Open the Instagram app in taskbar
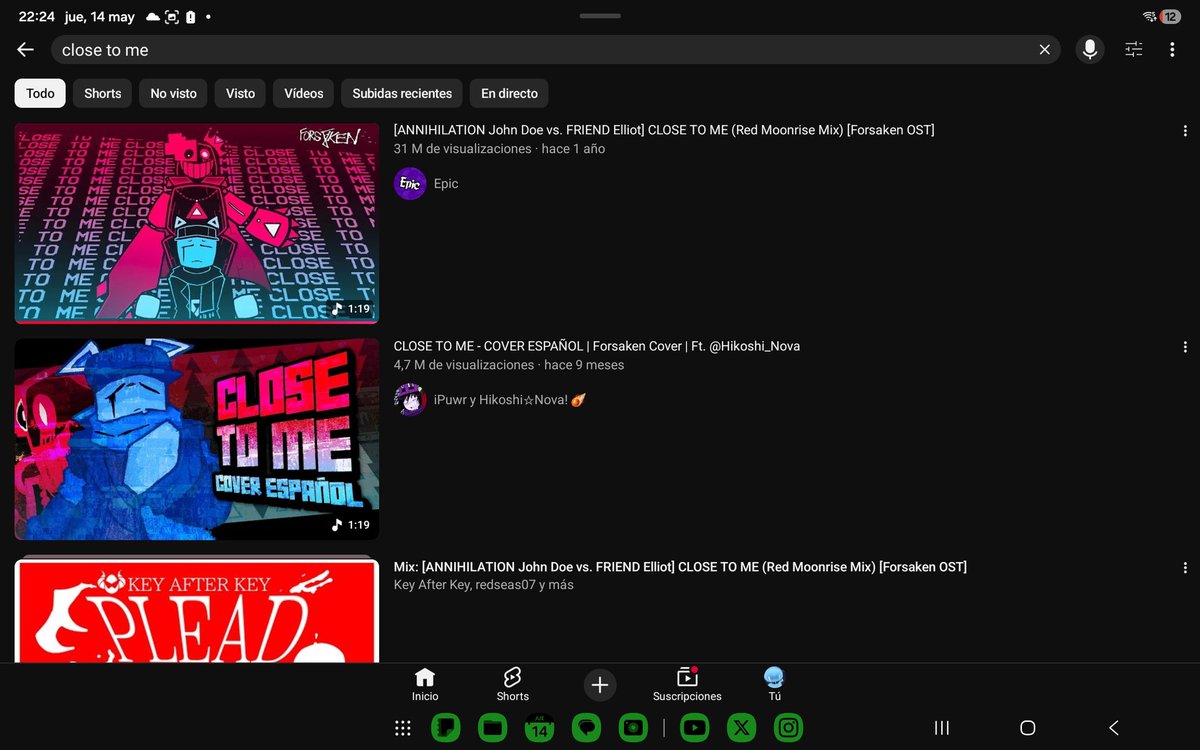The image size is (1200, 750). point(789,728)
